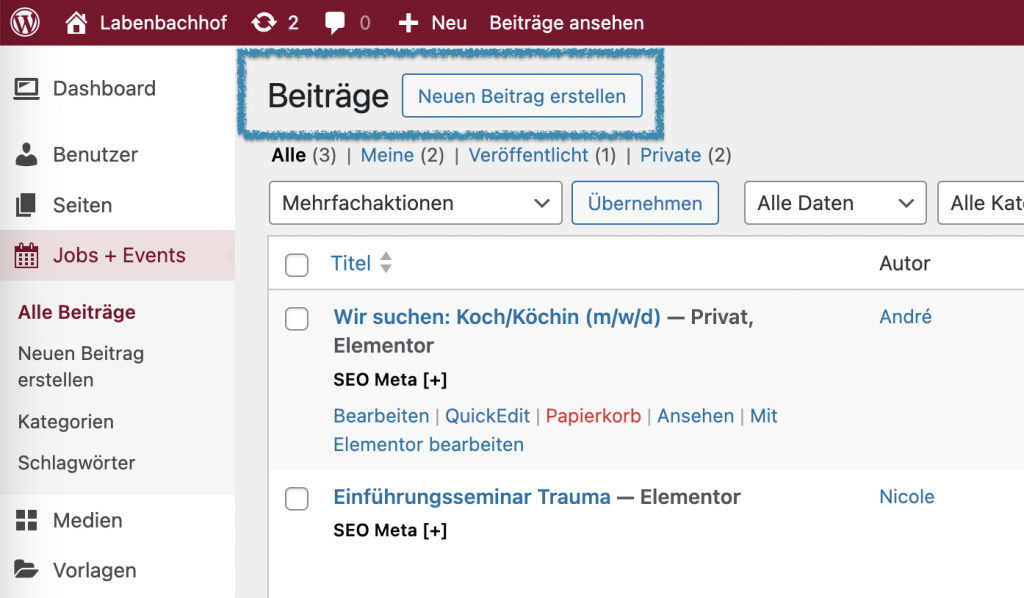
Task: Open the comments bubble icon
Action: coord(336,22)
